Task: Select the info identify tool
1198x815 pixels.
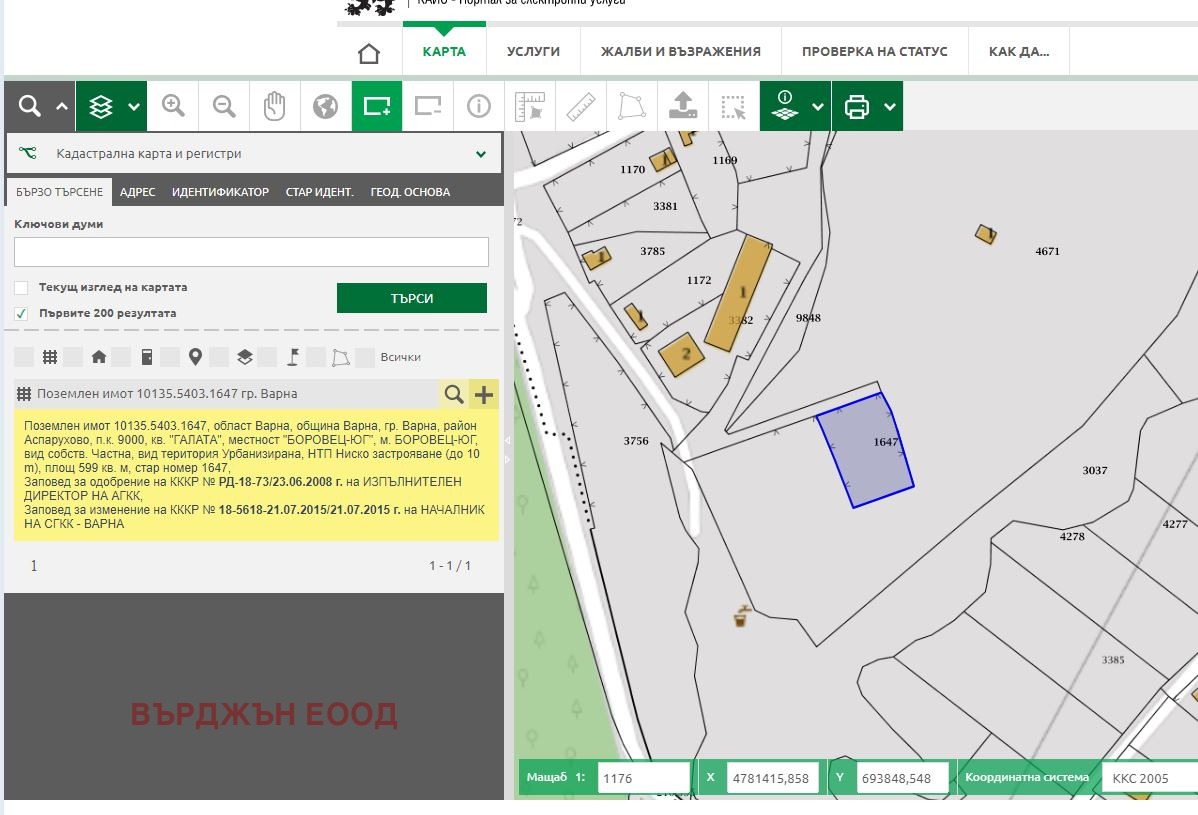Action: (479, 106)
